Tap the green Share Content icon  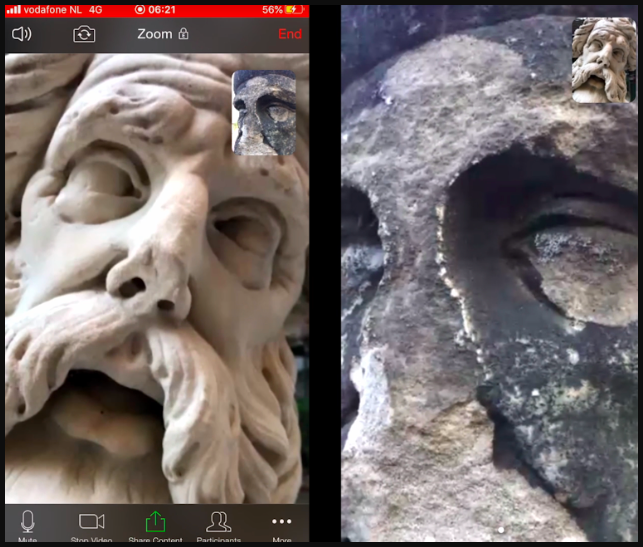tap(155, 523)
